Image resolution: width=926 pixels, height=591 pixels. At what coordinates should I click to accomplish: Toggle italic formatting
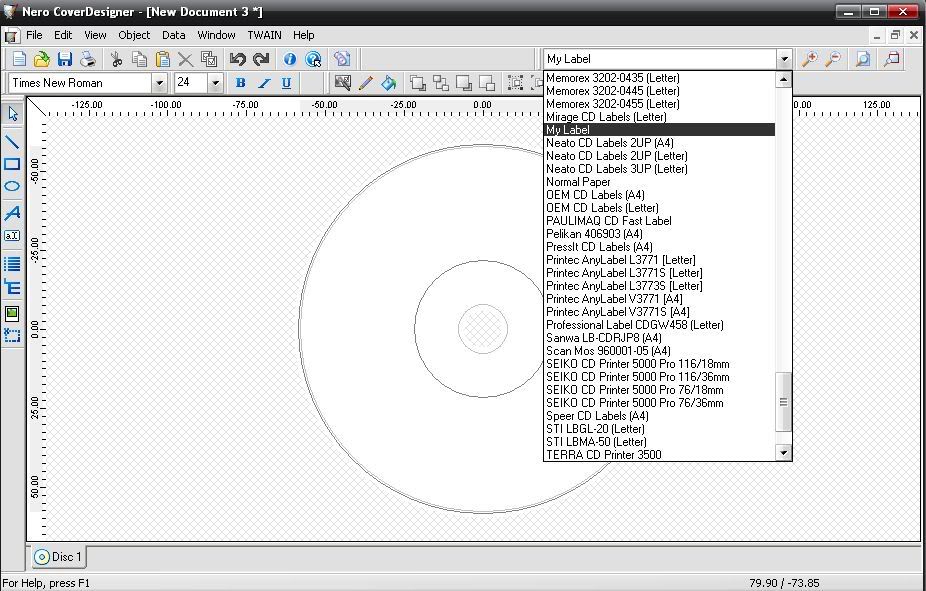pos(263,83)
